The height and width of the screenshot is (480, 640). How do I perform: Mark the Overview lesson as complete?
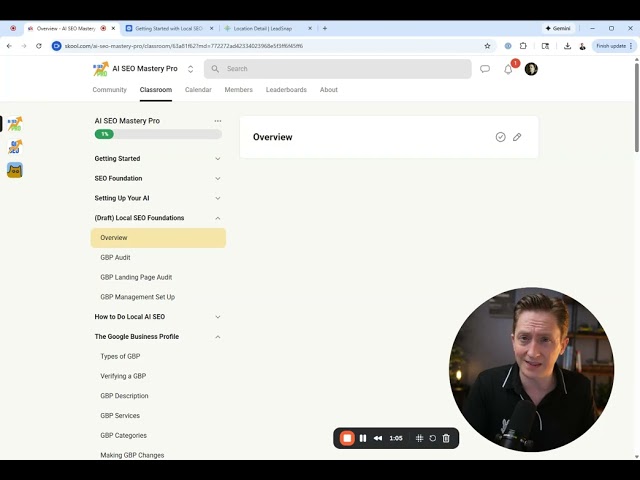click(500, 137)
